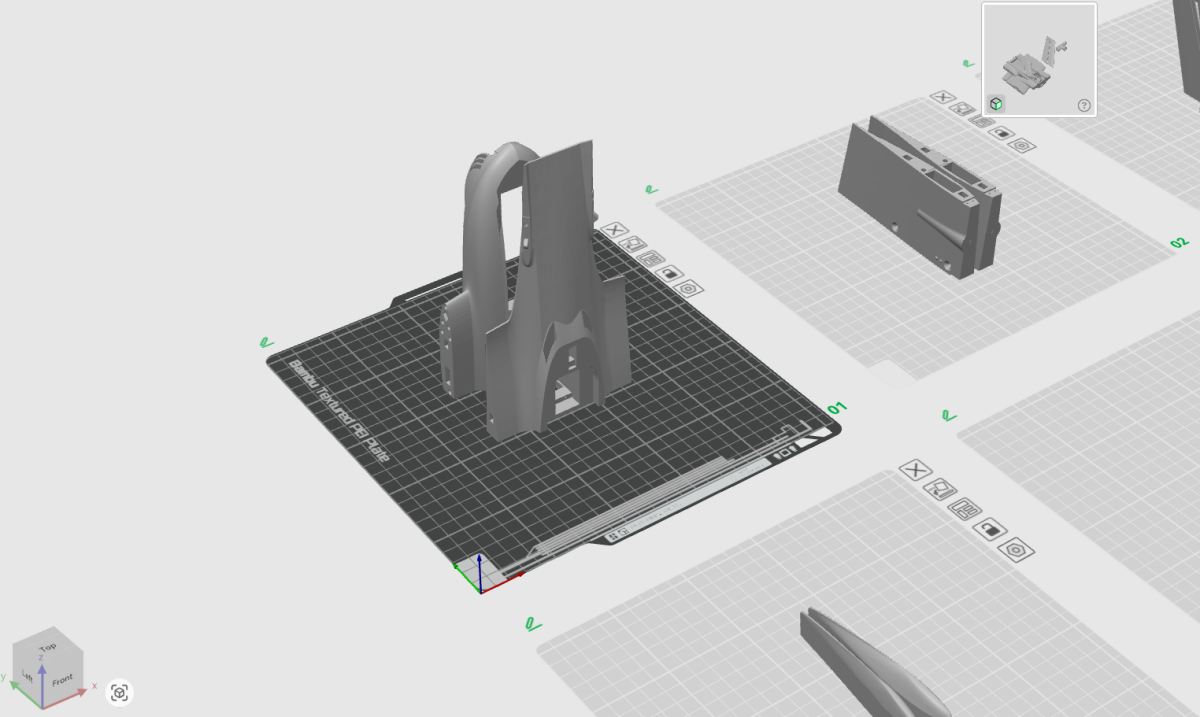Viewport: 1200px width, 717px height.
Task: Auto-orient objects on plate 01
Action: [633, 244]
